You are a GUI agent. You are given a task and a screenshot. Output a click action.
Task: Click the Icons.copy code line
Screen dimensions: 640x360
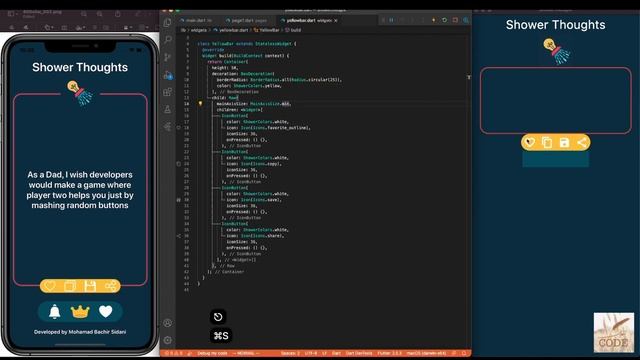[254, 164]
